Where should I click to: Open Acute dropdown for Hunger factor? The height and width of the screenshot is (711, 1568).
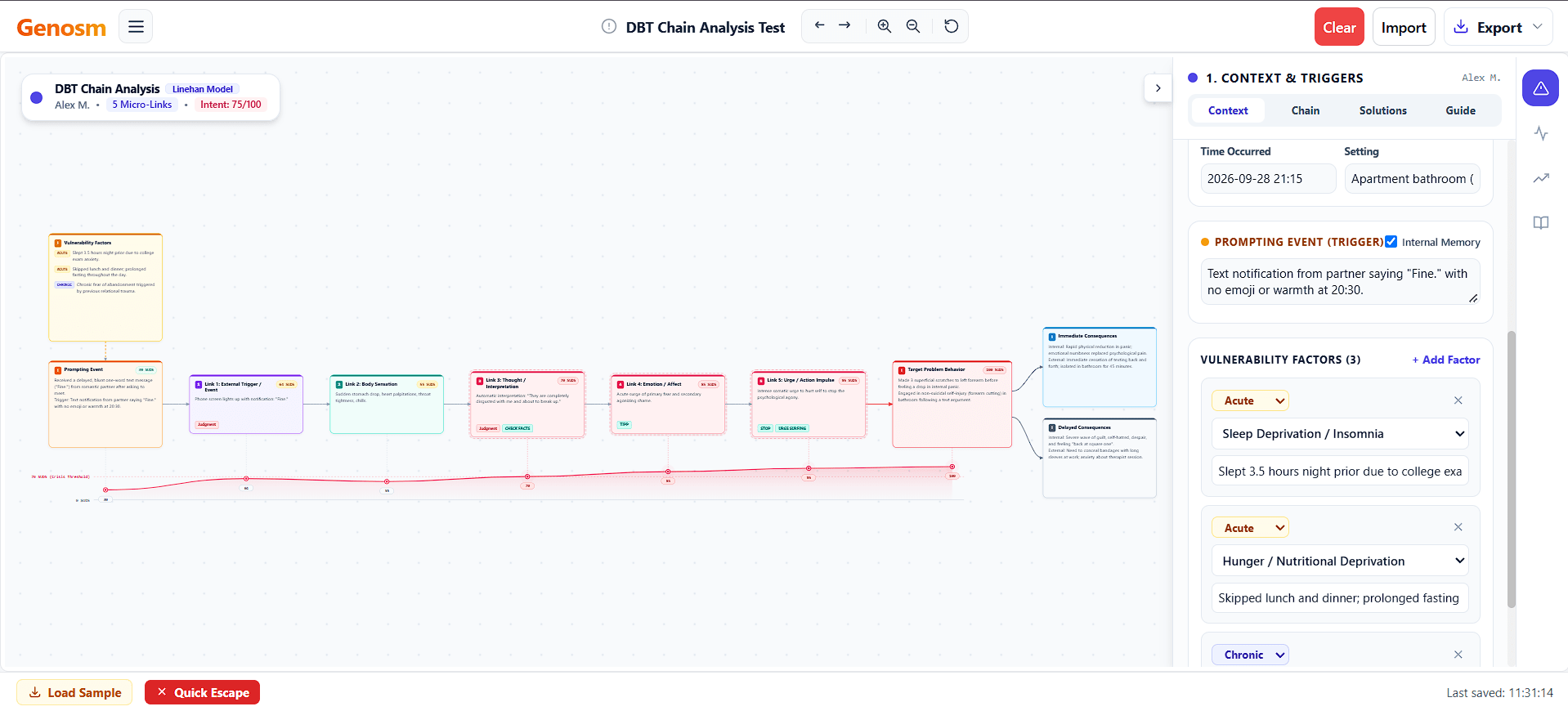[1250, 528]
